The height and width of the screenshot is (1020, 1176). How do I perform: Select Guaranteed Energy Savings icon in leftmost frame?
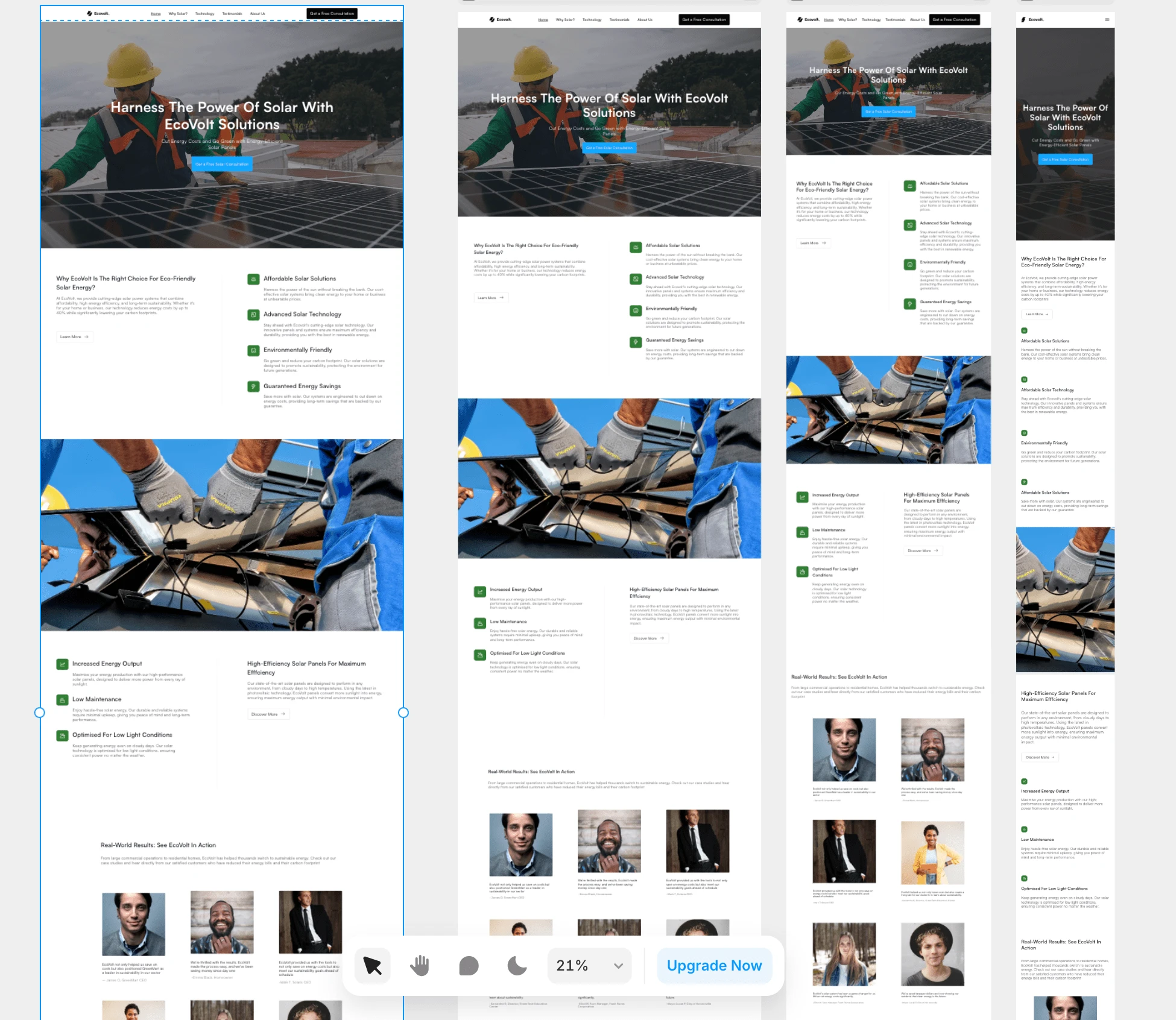253,386
